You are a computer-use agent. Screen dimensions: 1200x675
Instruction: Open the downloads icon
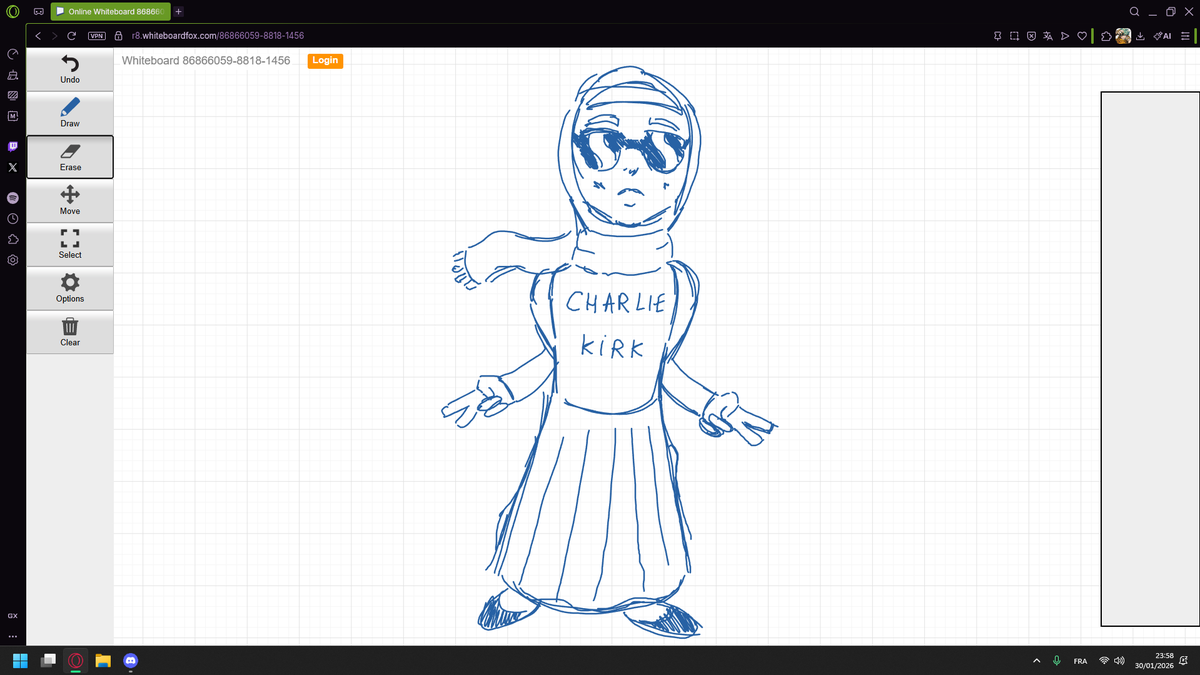(1140, 36)
